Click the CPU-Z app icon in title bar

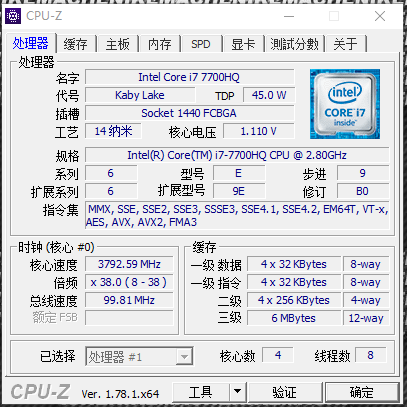point(13,16)
